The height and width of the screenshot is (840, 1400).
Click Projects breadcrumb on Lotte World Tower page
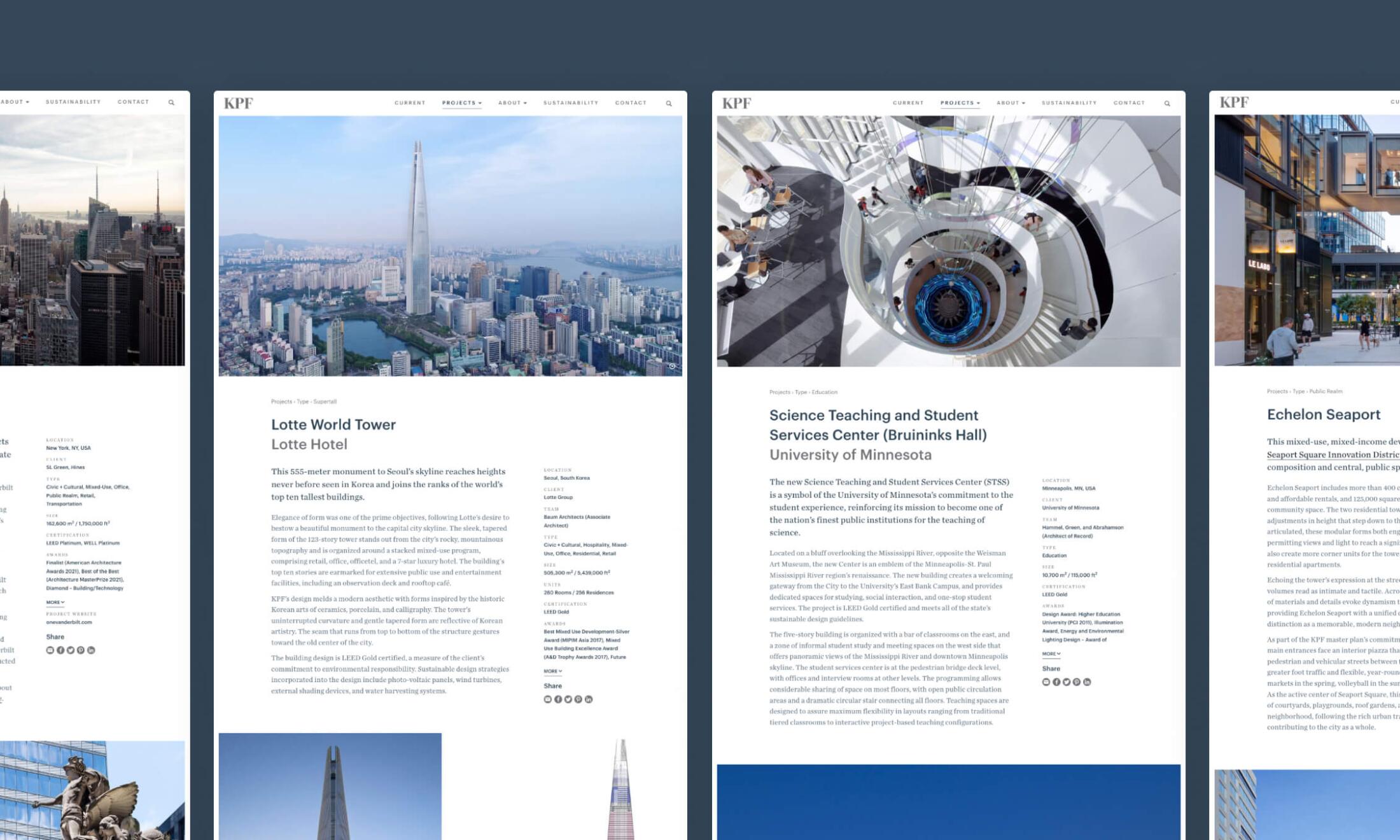[281, 402]
